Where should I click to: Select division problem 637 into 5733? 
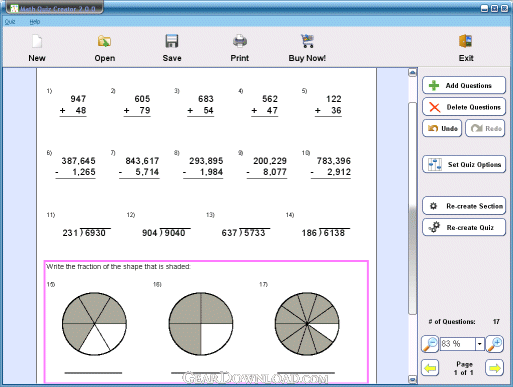(246, 232)
